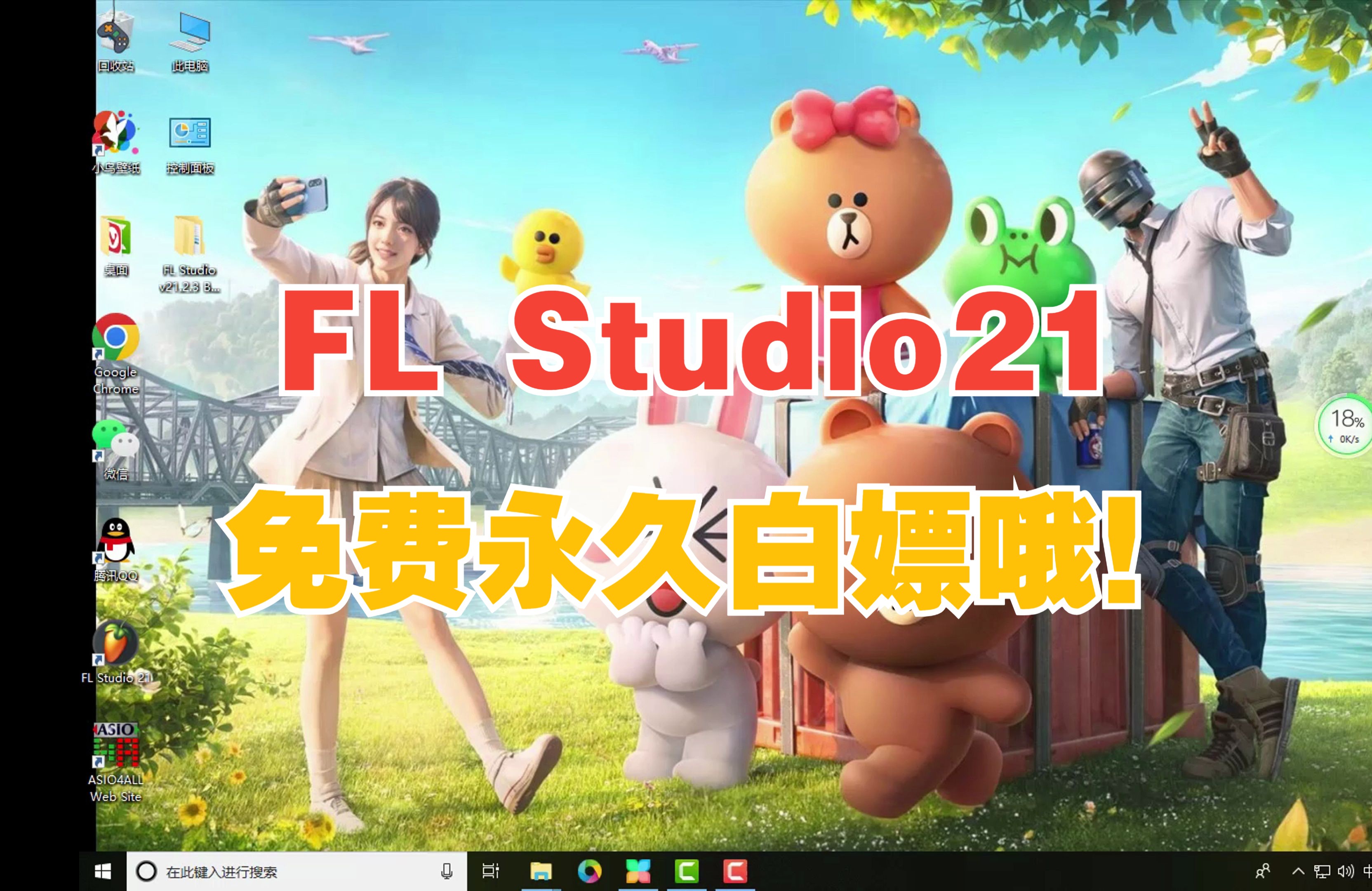The image size is (1372, 891).
Task: Click the microphone icon in search box
Action: pyautogui.click(x=446, y=871)
